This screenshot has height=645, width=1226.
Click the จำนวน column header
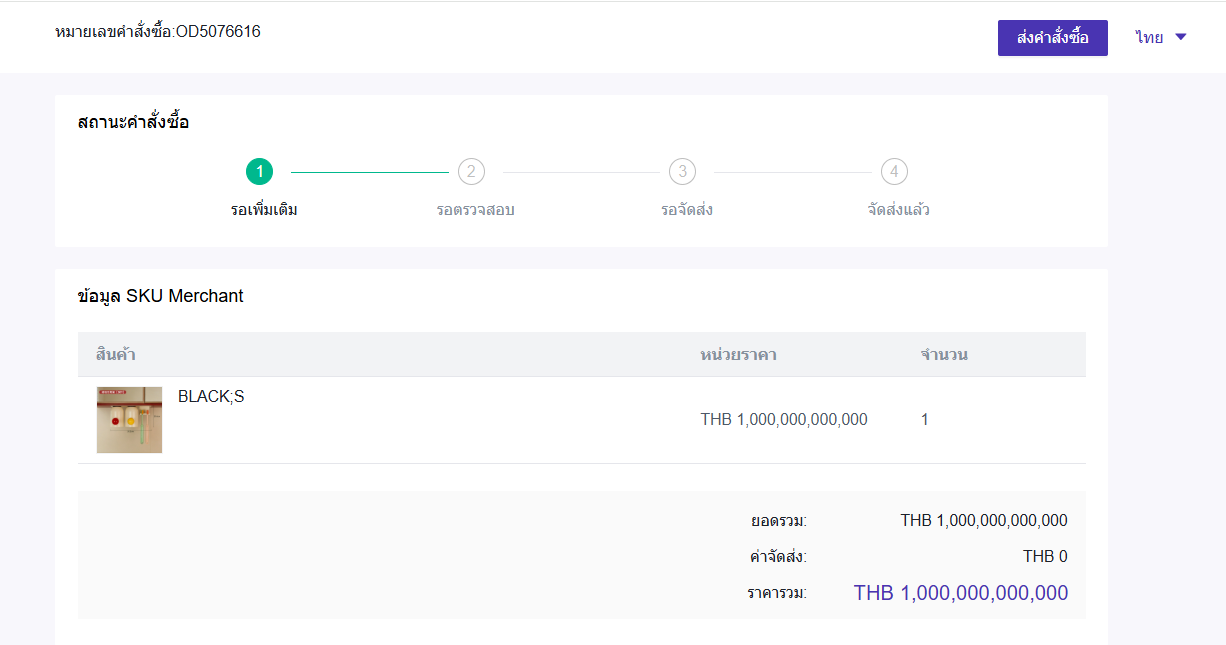click(x=943, y=355)
